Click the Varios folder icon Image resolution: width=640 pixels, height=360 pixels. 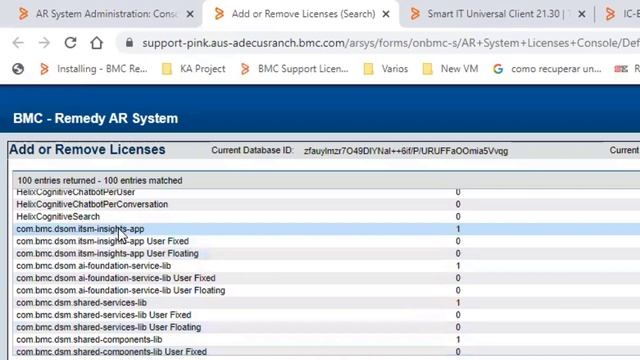(368, 69)
